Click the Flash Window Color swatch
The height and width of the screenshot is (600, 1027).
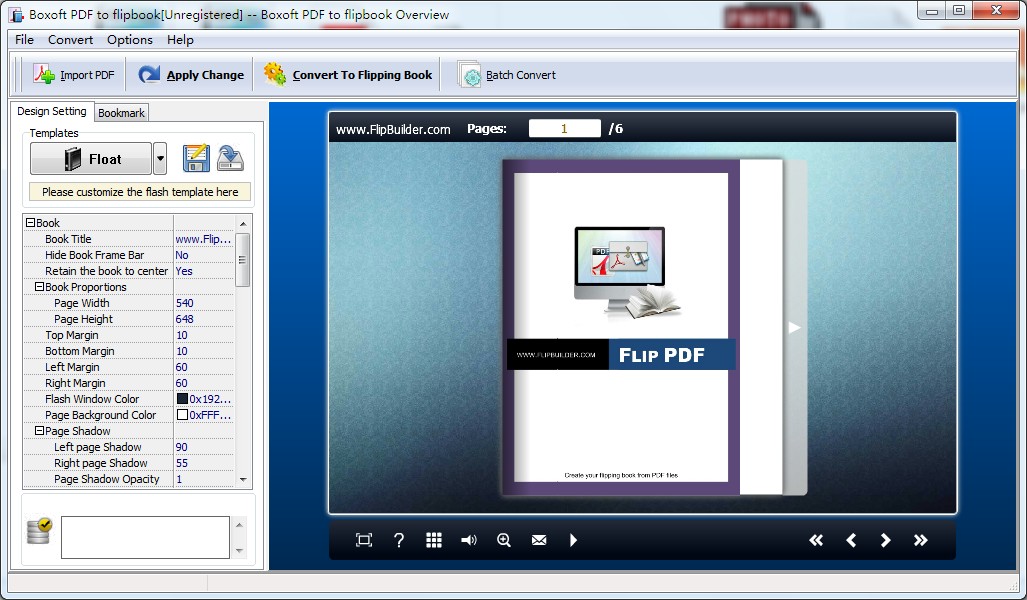coord(182,399)
